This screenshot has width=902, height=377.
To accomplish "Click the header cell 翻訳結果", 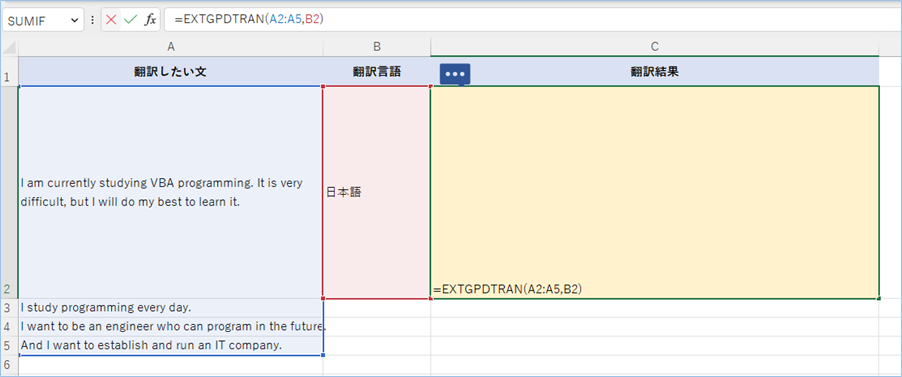I will coord(655,71).
